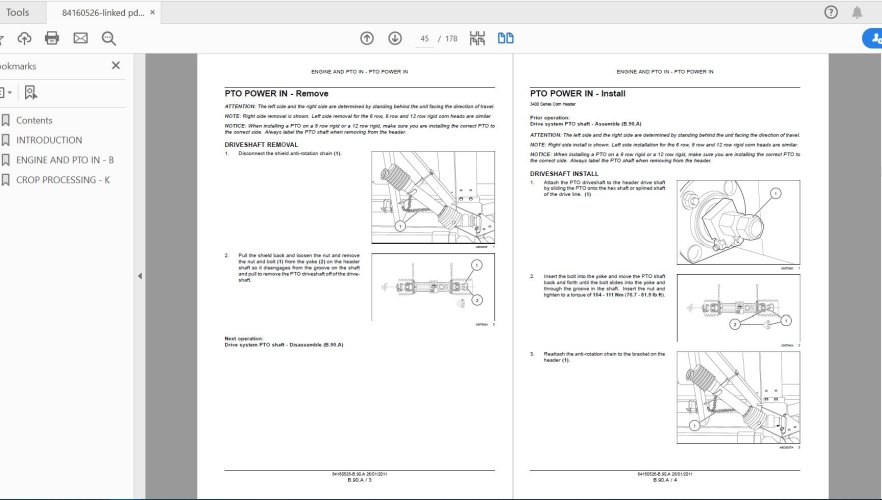Image resolution: width=882 pixels, height=500 pixels.
Task: Open the Help question mark icon
Action: point(830,12)
